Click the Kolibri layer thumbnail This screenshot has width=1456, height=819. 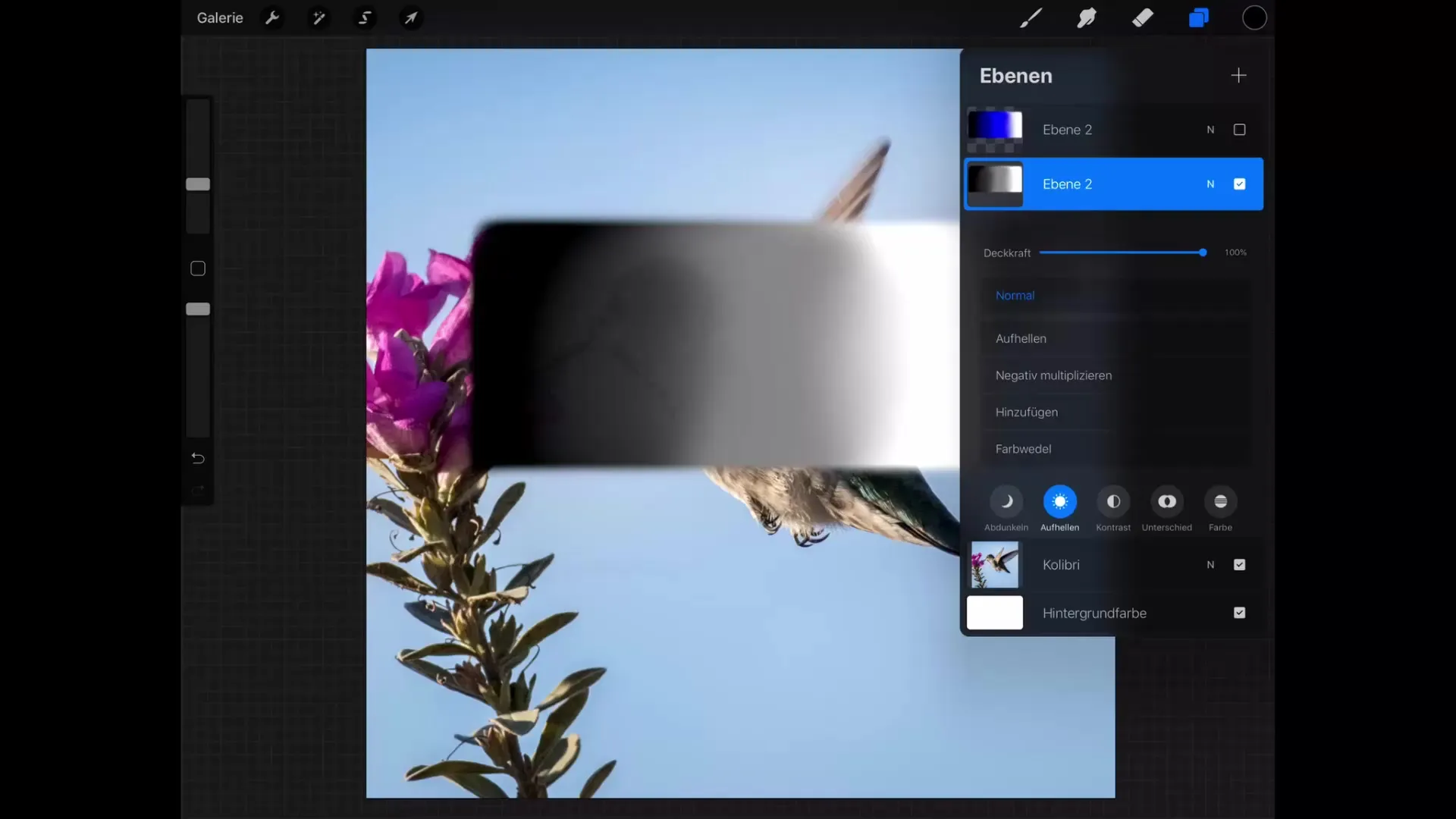point(995,565)
